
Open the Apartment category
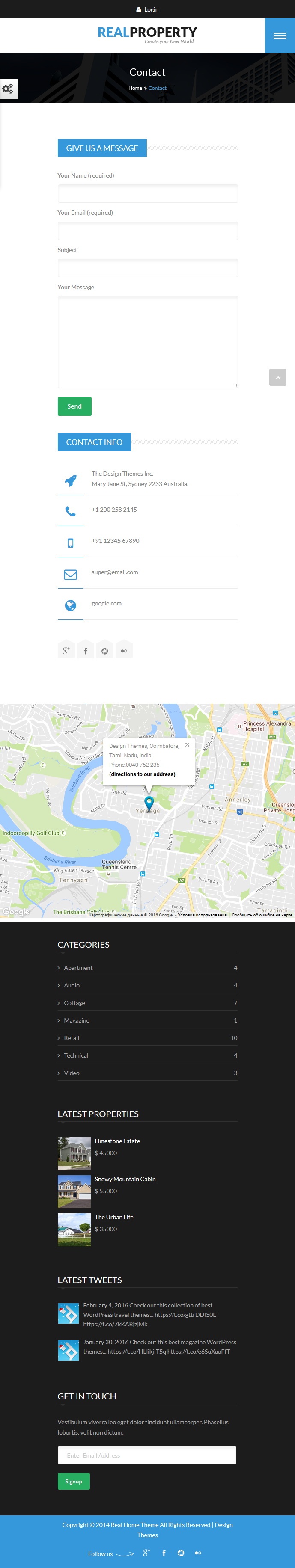(78, 968)
